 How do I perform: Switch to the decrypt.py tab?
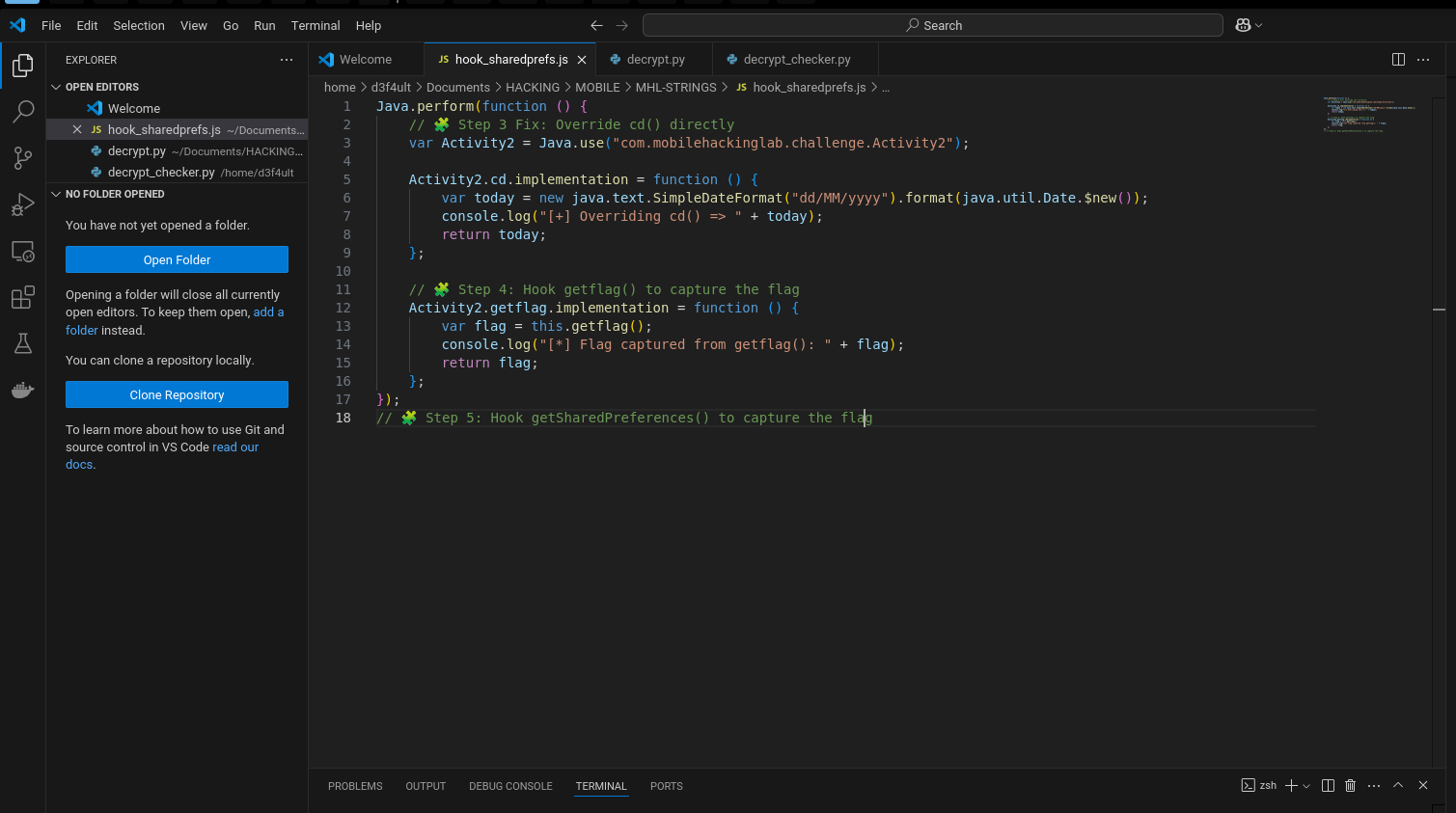pos(654,60)
